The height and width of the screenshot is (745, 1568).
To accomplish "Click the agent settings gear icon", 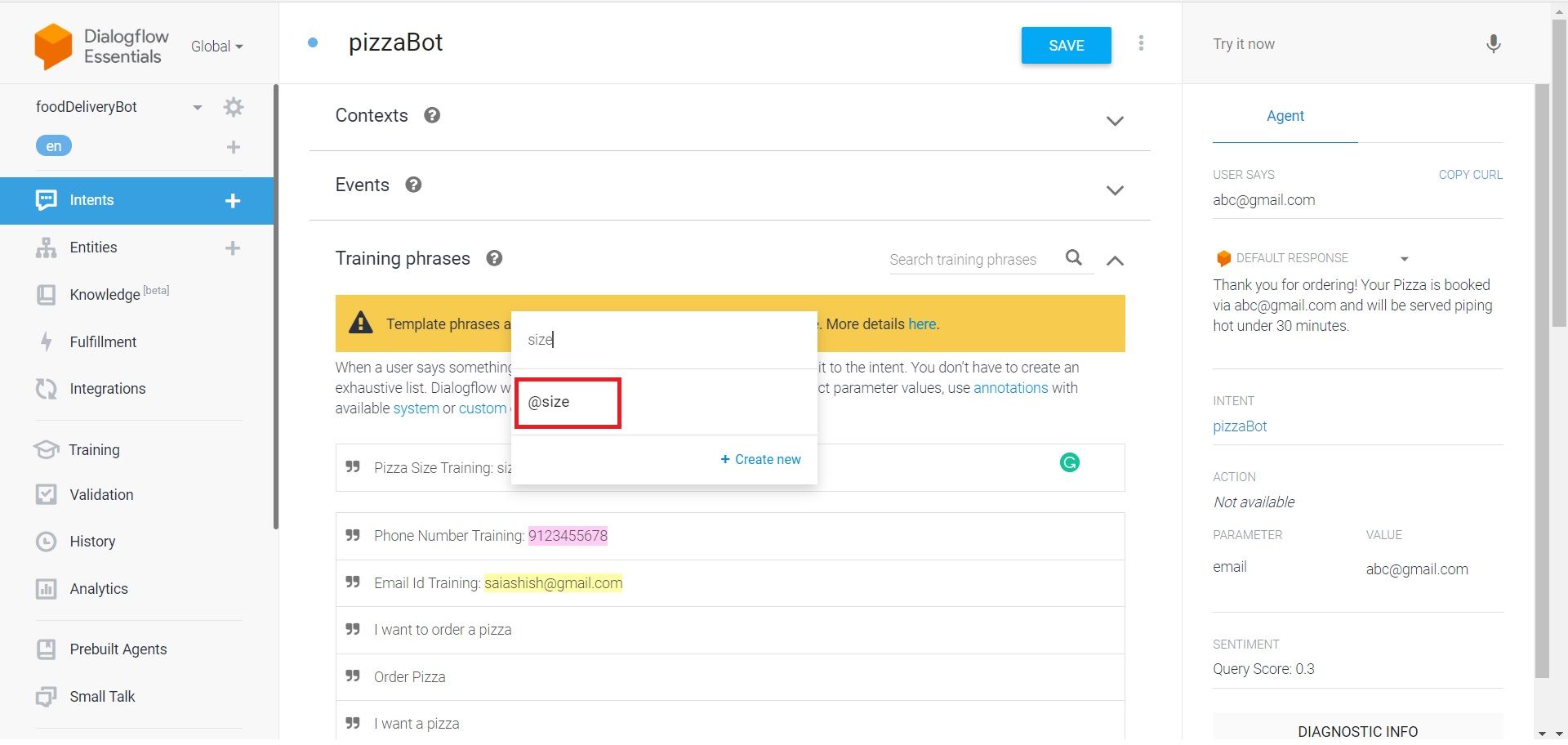I will tap(234, 107).
